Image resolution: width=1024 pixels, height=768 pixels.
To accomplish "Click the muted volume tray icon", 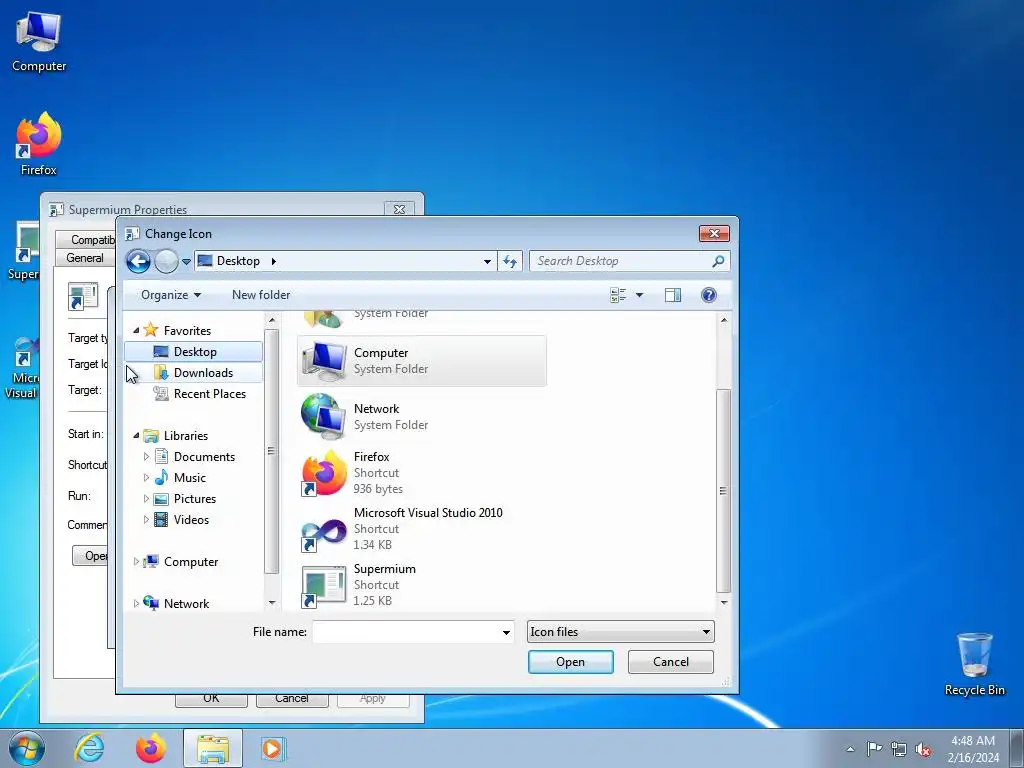I will pyautogui.click(x=923, y=749).
